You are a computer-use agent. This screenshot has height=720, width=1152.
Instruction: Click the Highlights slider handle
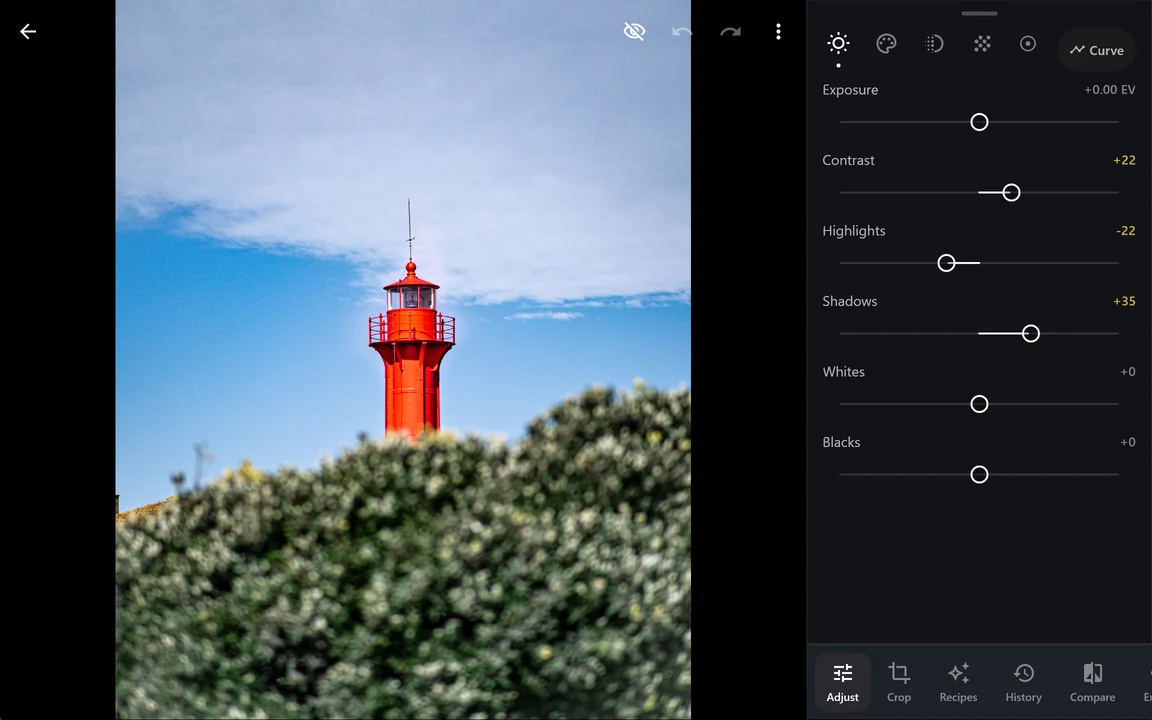946,263
